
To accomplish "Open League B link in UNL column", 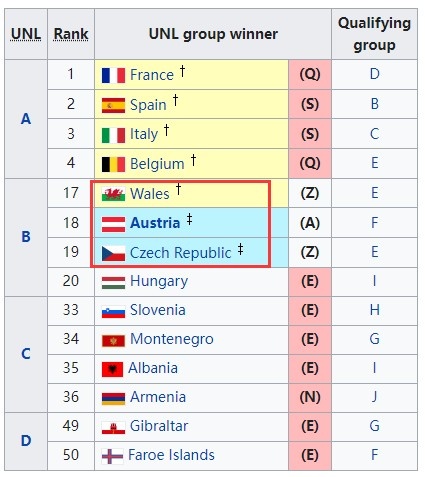I will click(26, 237).
